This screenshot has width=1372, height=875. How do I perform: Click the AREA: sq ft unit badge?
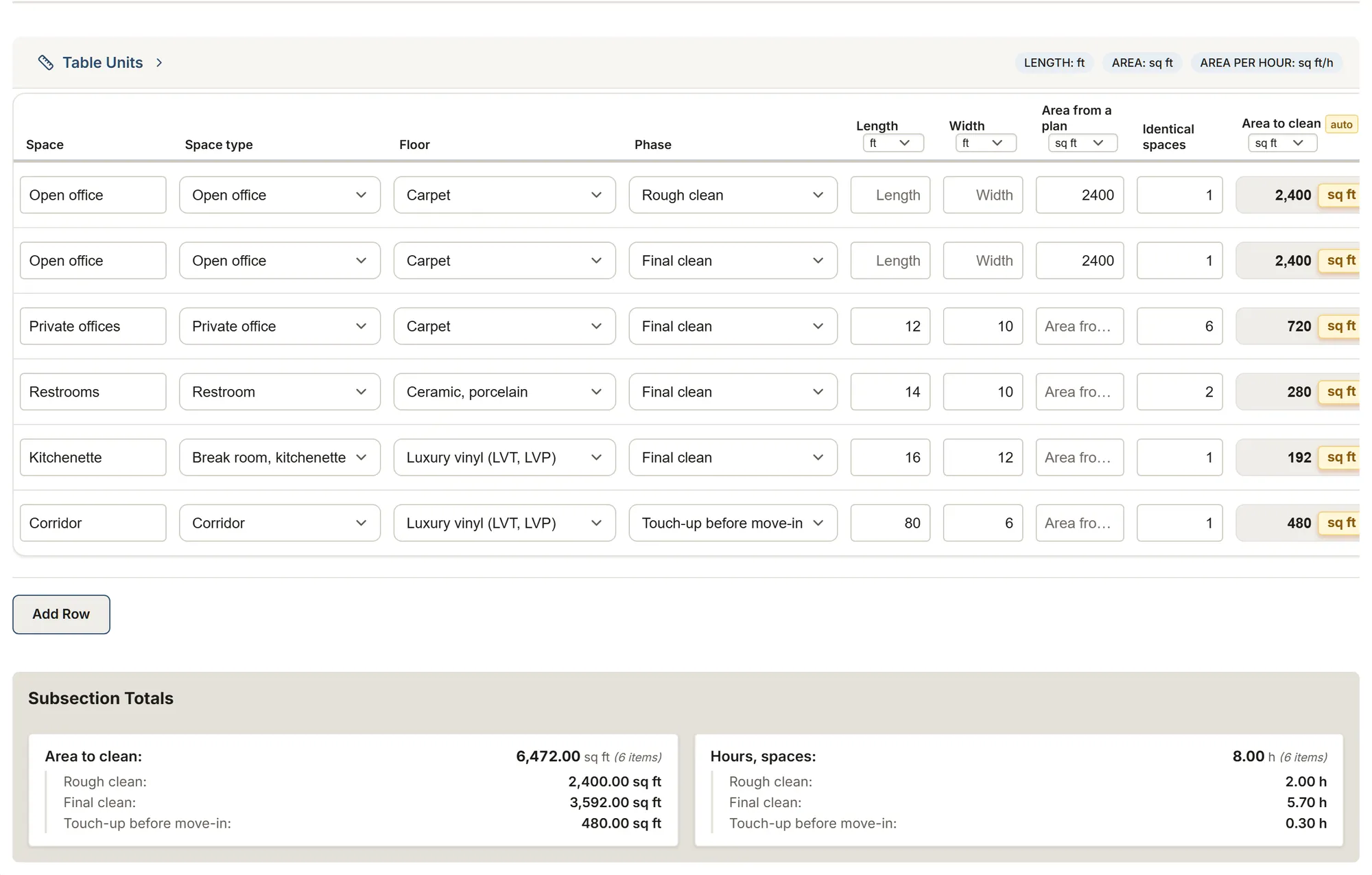coord(1142,62)
